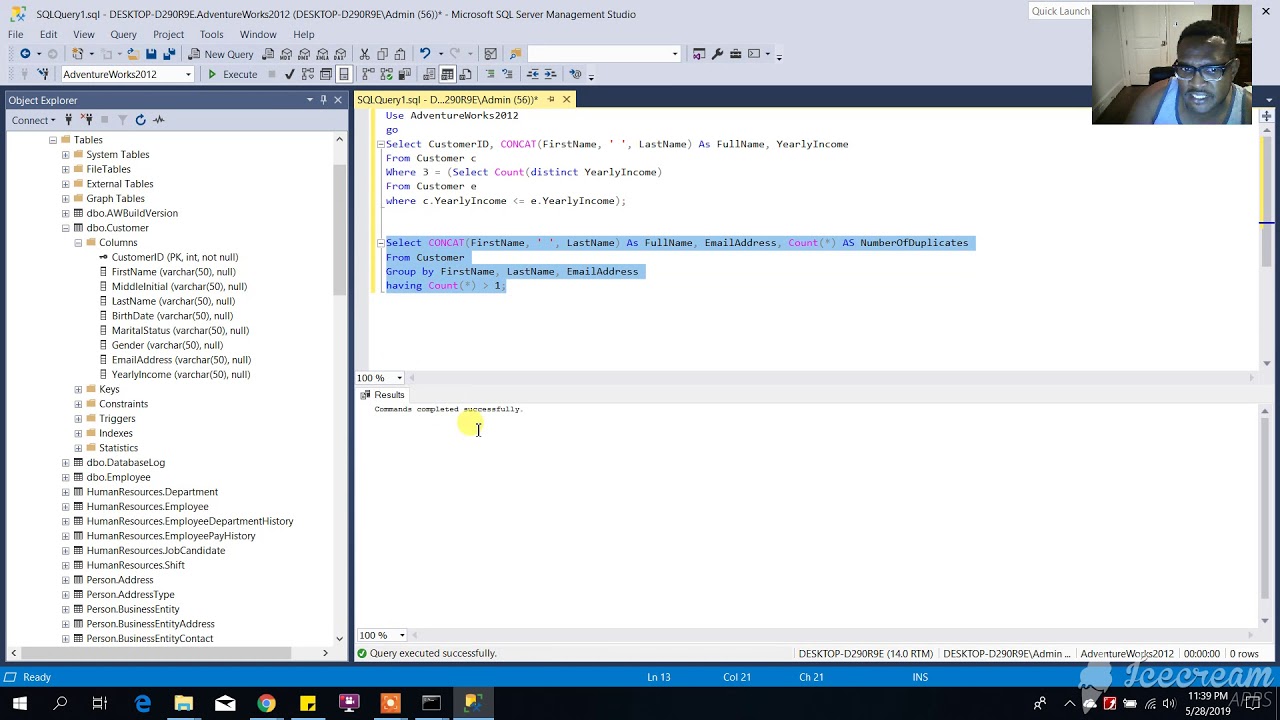
Task: Select the EmailAddress column node
Action: point(181,360)
